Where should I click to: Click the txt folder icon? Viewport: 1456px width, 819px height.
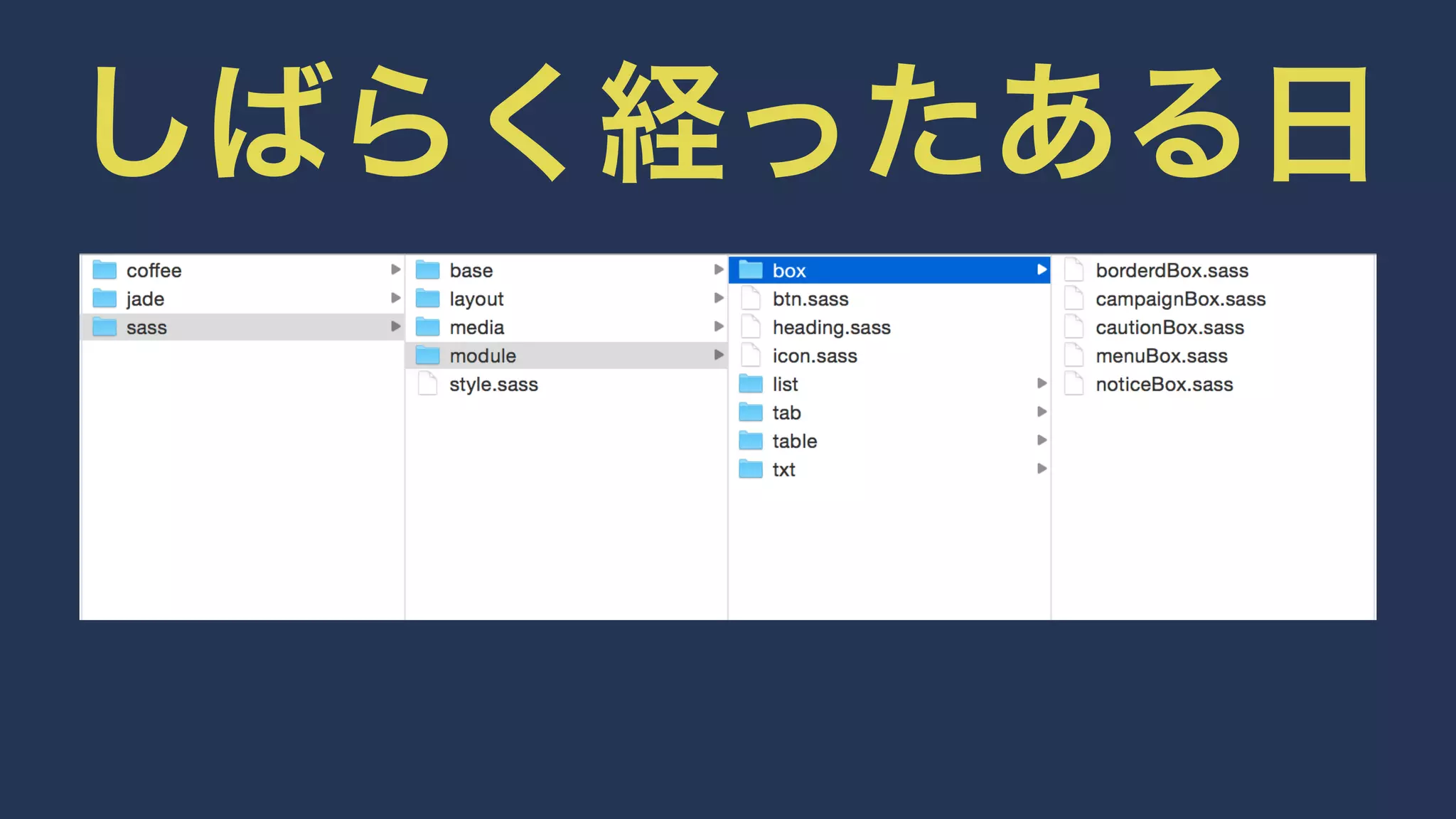pyautogui.click(x=751, y=469)
